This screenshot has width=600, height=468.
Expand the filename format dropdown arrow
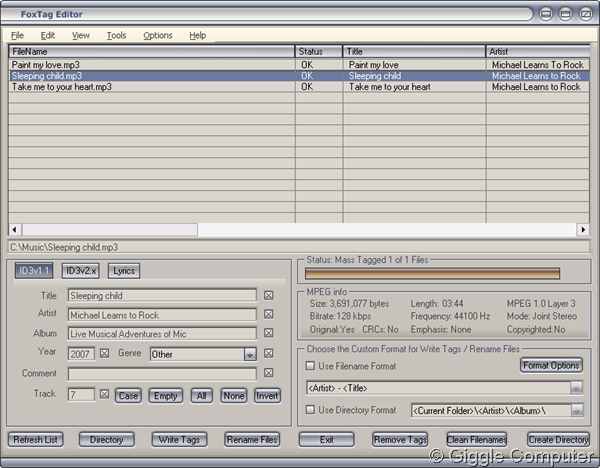pos(576,388)
